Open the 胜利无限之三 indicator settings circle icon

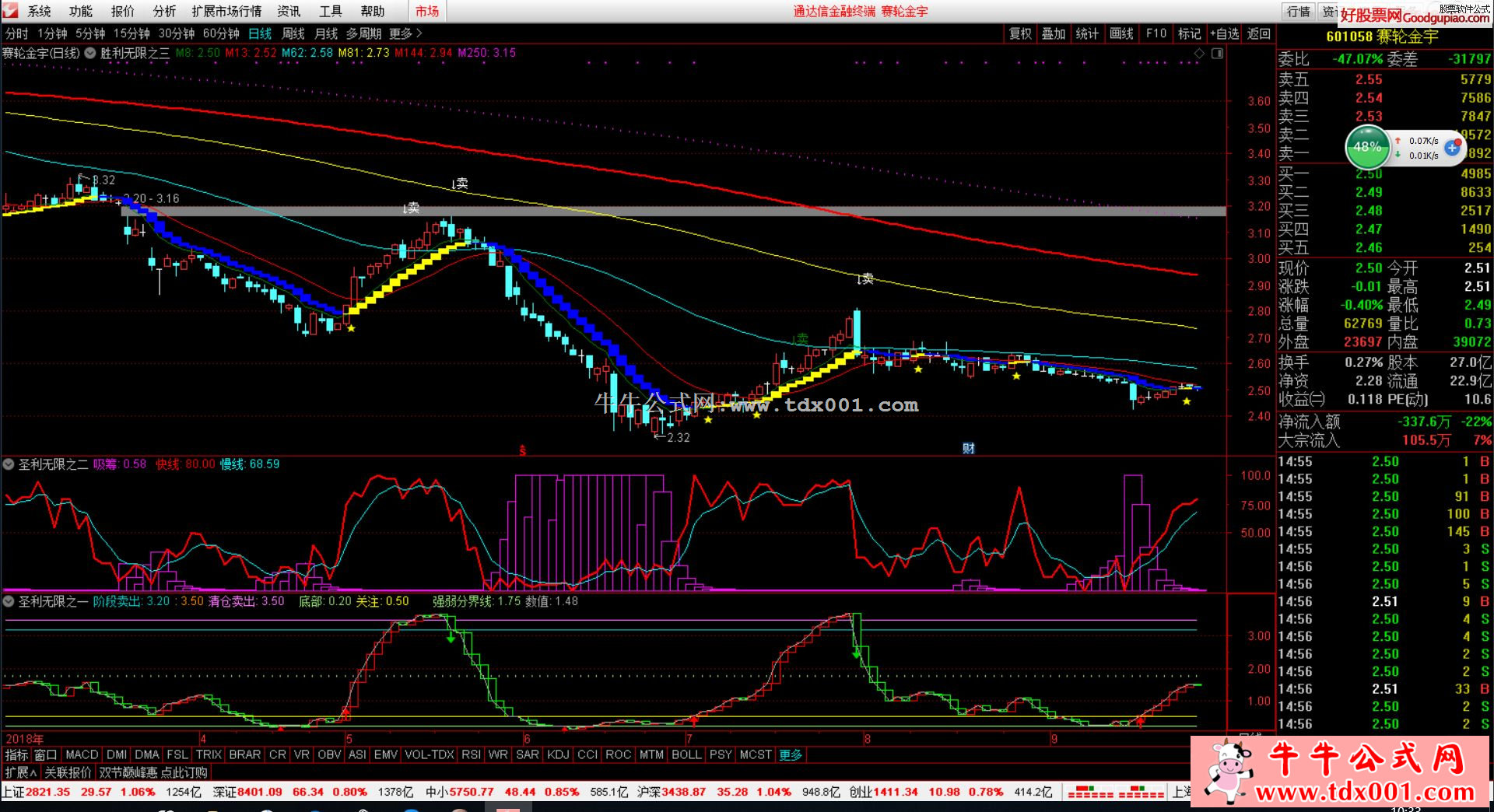point(90,53)
